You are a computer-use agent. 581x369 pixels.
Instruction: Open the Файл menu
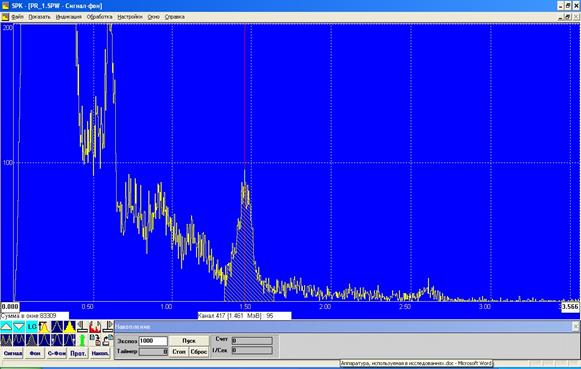point(17,17)
